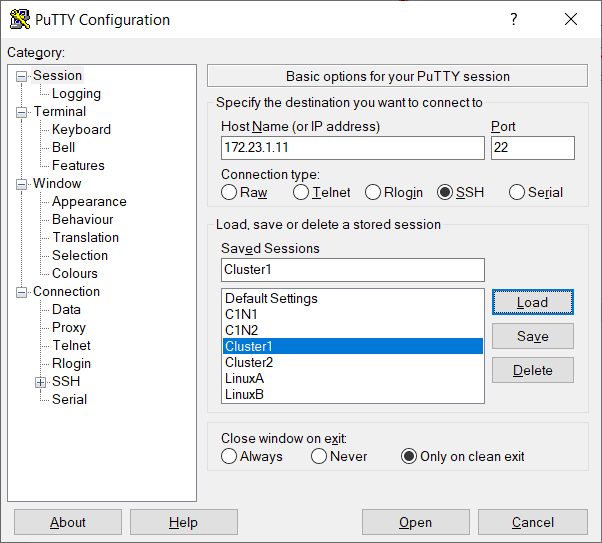The image size is (602, 543).
Task: Click the title bar help question mark
Action: 513,20
